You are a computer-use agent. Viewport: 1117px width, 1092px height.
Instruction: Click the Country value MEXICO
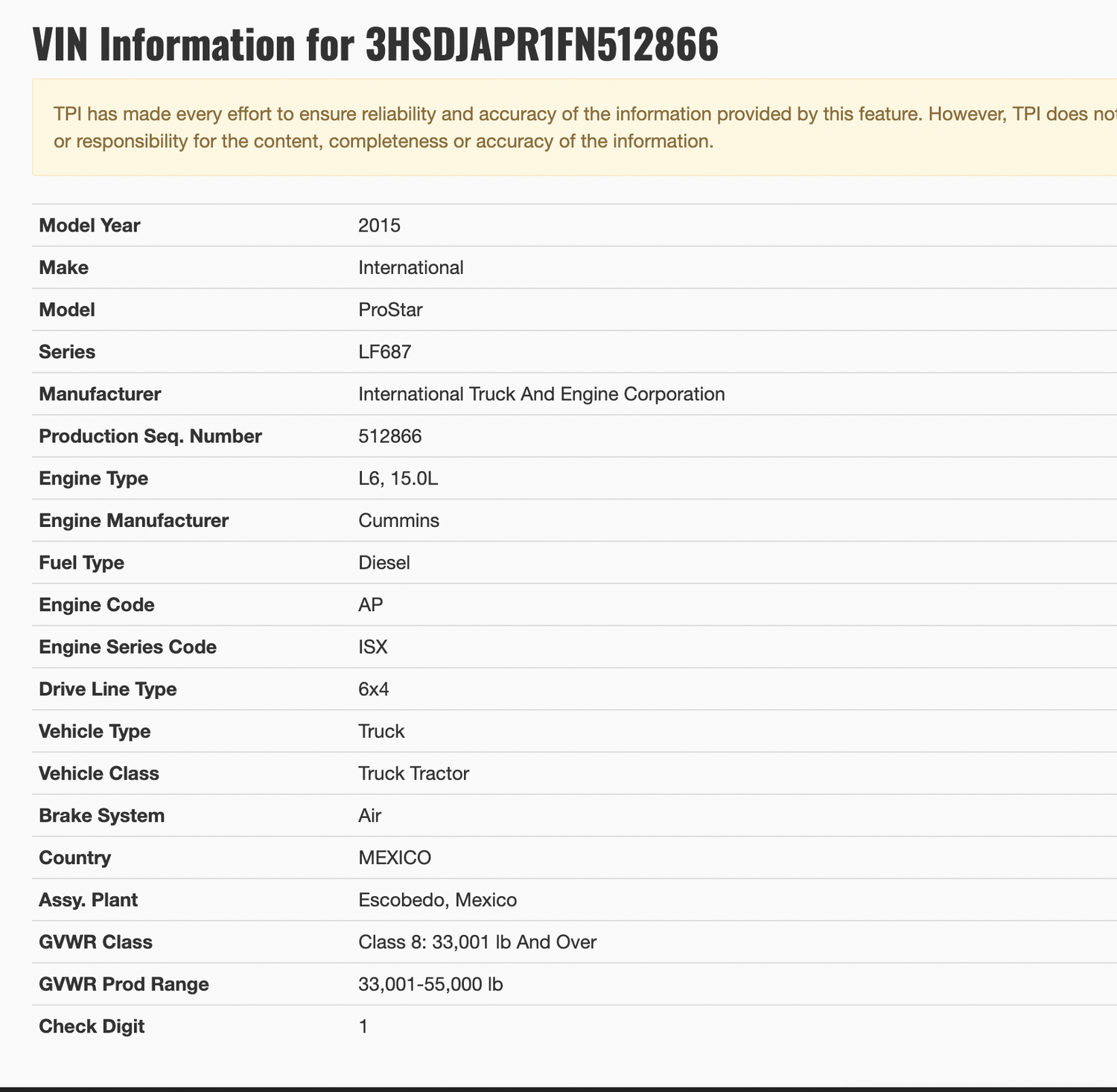[x=394, y=858]
